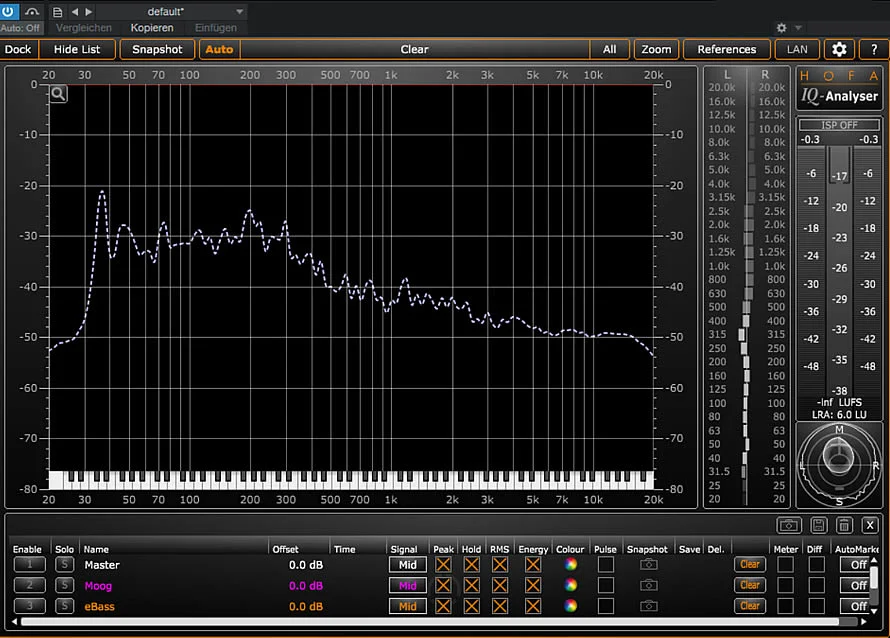890x638 pixels.
Task: Solo the Moog track
Action: (65, 585)
